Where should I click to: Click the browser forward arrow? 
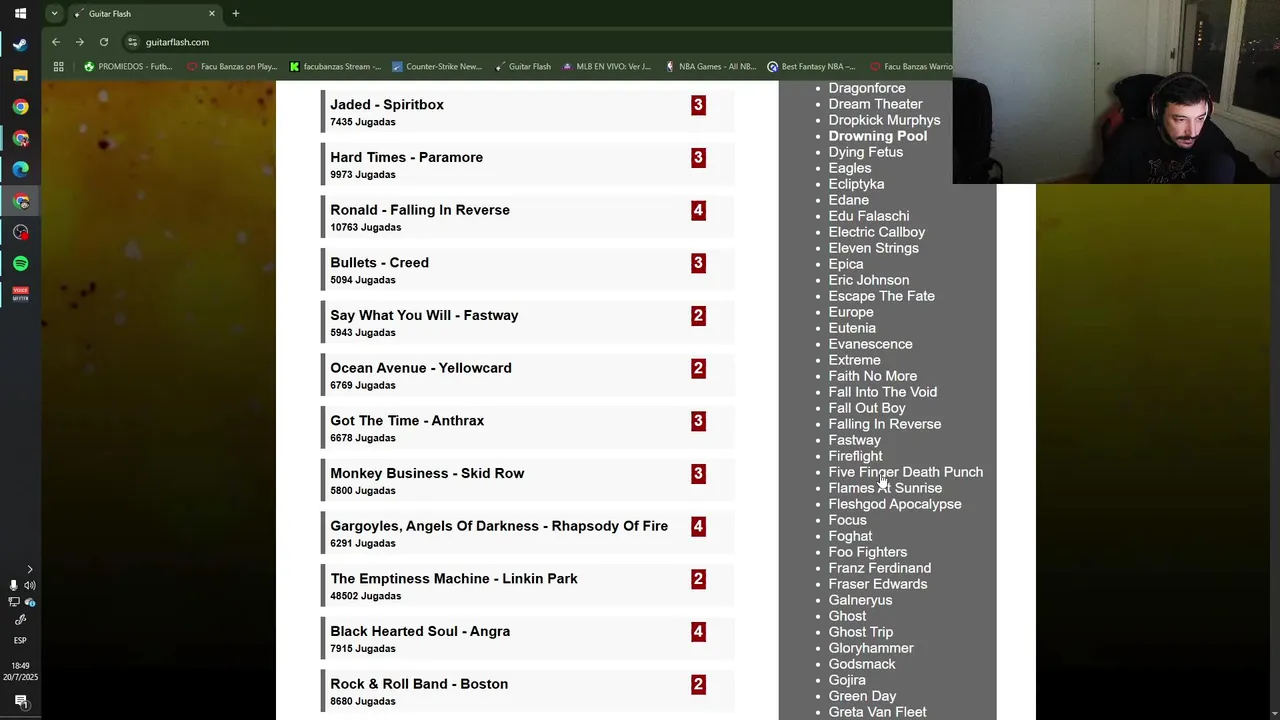click(80, 42)
